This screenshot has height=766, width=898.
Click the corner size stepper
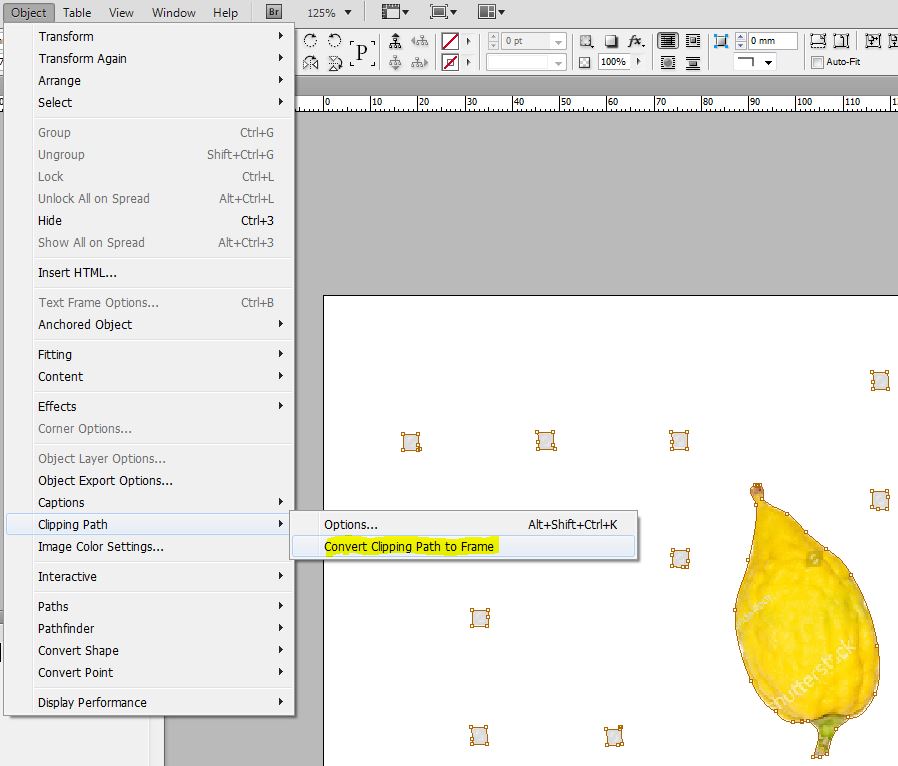741,41
